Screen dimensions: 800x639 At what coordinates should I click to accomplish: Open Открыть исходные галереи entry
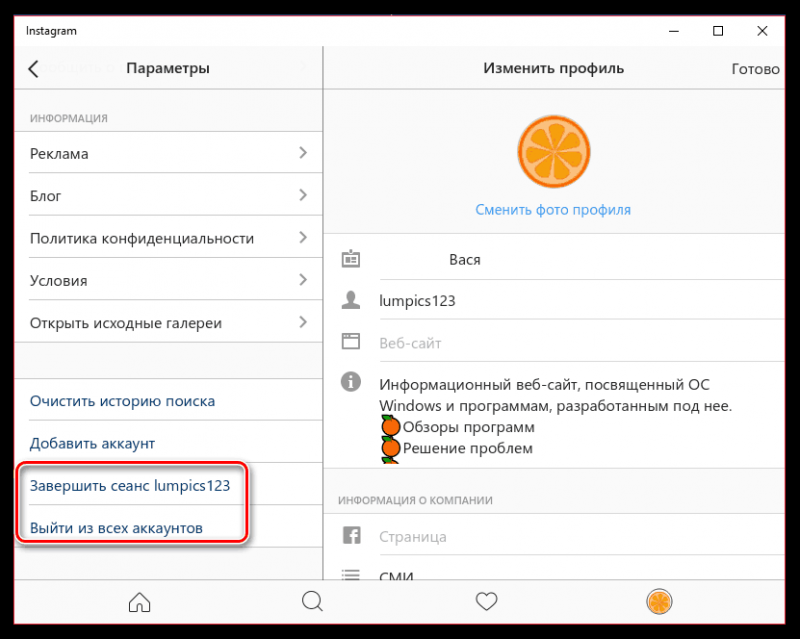168,323
